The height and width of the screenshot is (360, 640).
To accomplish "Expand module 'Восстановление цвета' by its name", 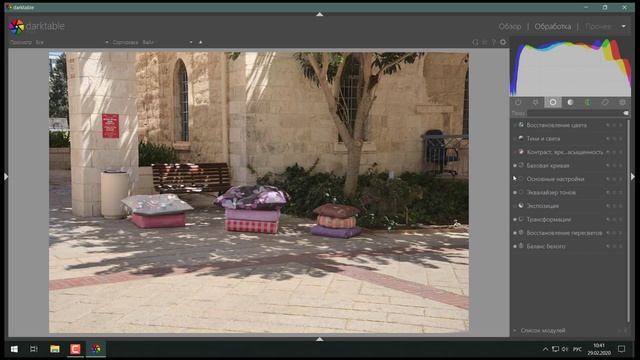I will 557,125.
